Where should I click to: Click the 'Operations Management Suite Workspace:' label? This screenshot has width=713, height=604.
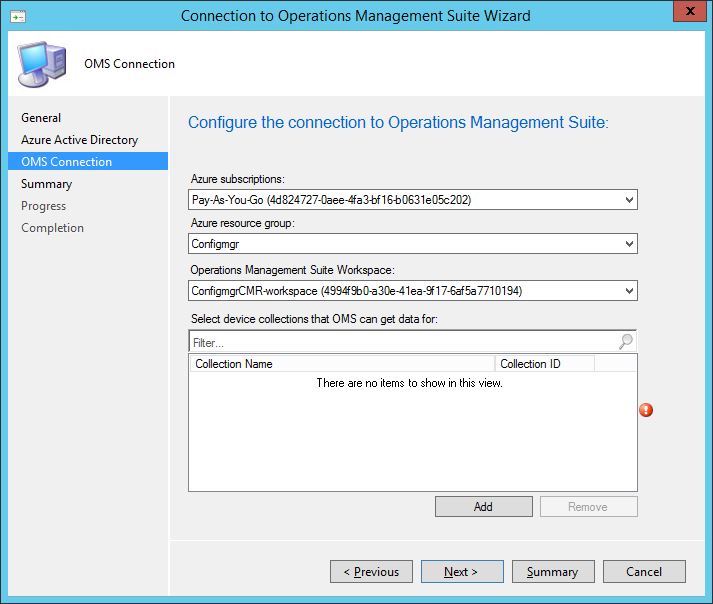point(292,270)
